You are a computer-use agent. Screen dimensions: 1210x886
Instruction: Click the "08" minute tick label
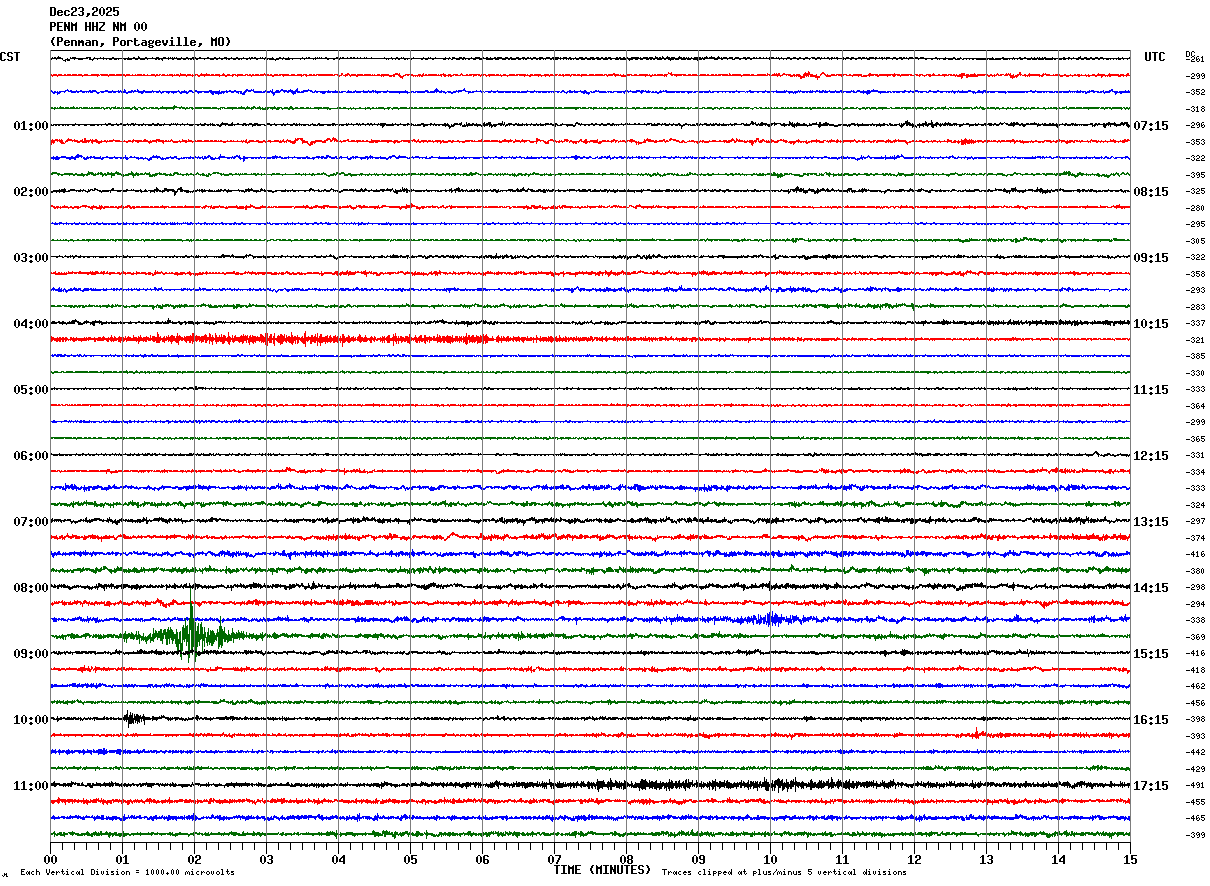coord(626,859)
